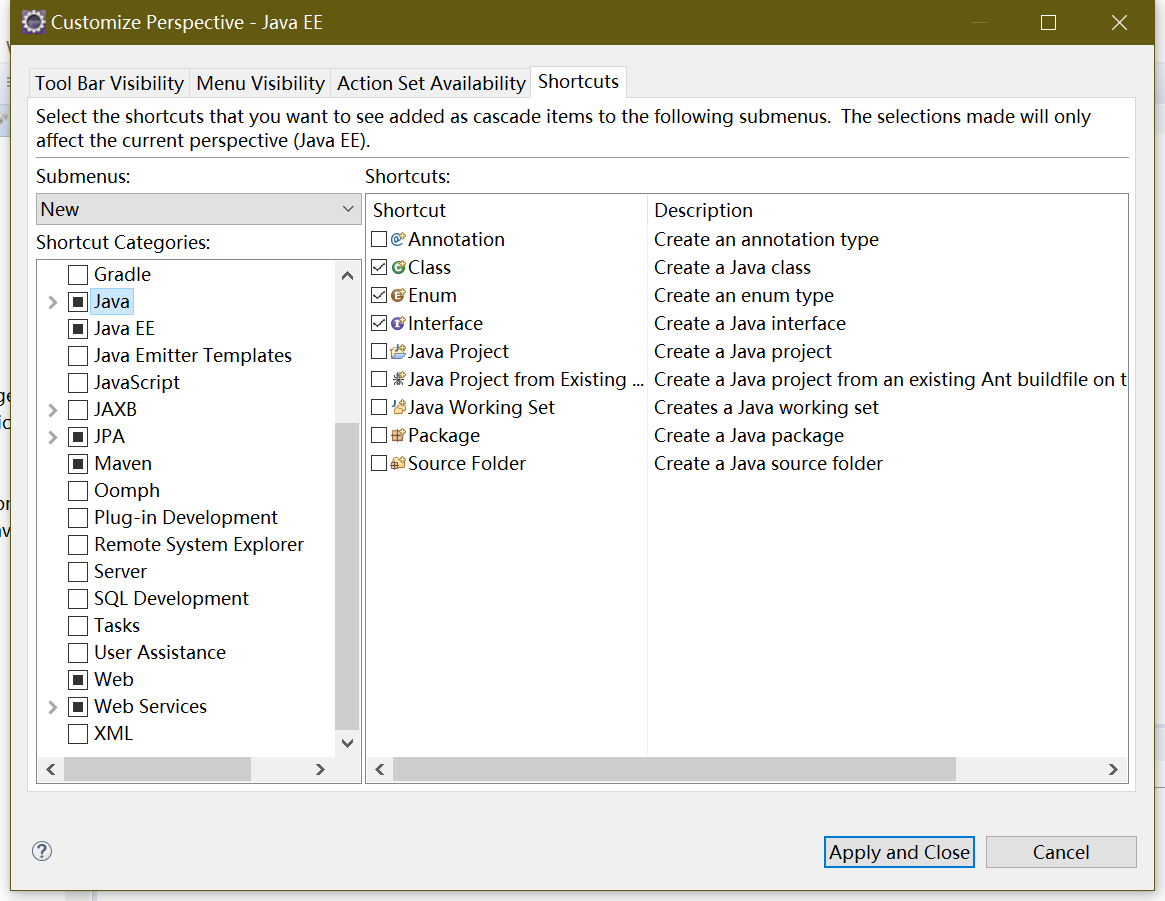Toggle the Java EE category checkbox
Viewport: 1165px width, 901px height.
coord(78,328)
